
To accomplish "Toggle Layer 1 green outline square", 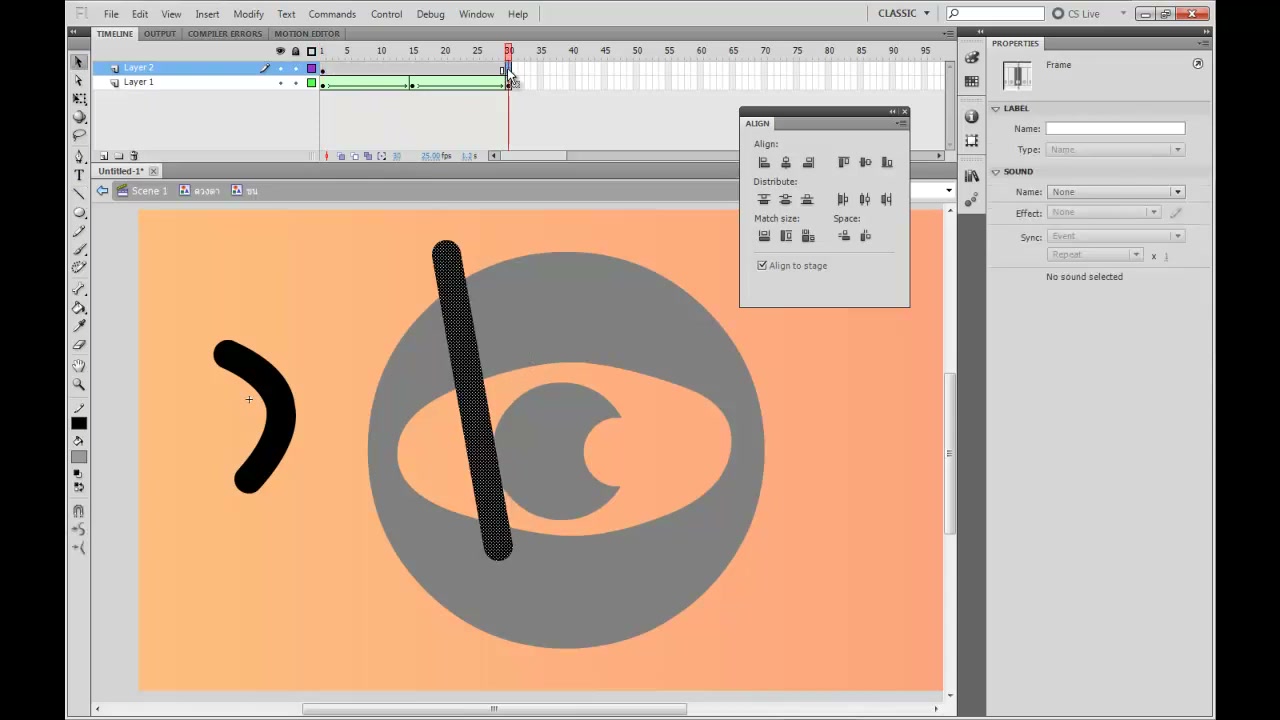I will (x=311, y=83).
